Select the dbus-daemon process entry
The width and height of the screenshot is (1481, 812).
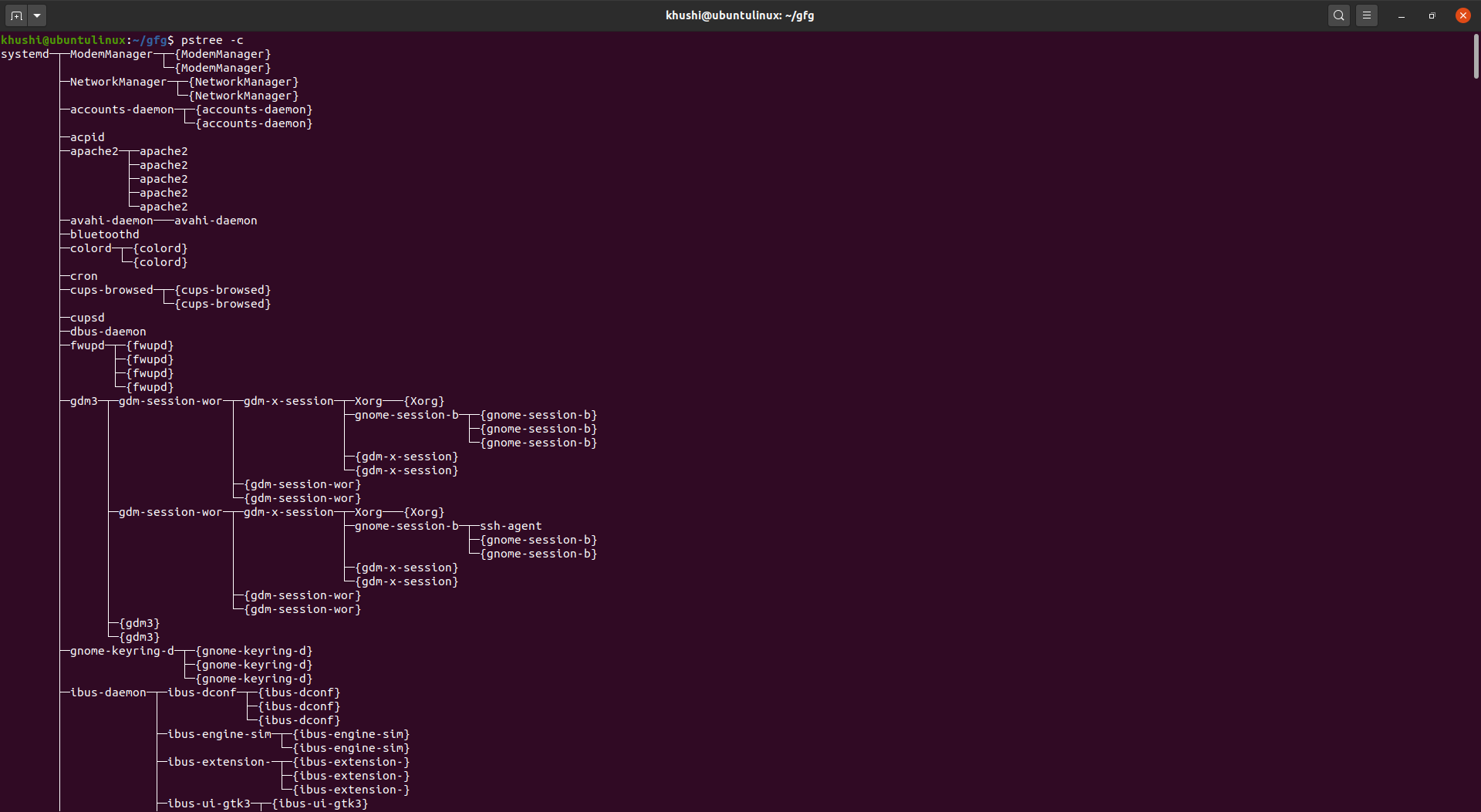[108, 332]
